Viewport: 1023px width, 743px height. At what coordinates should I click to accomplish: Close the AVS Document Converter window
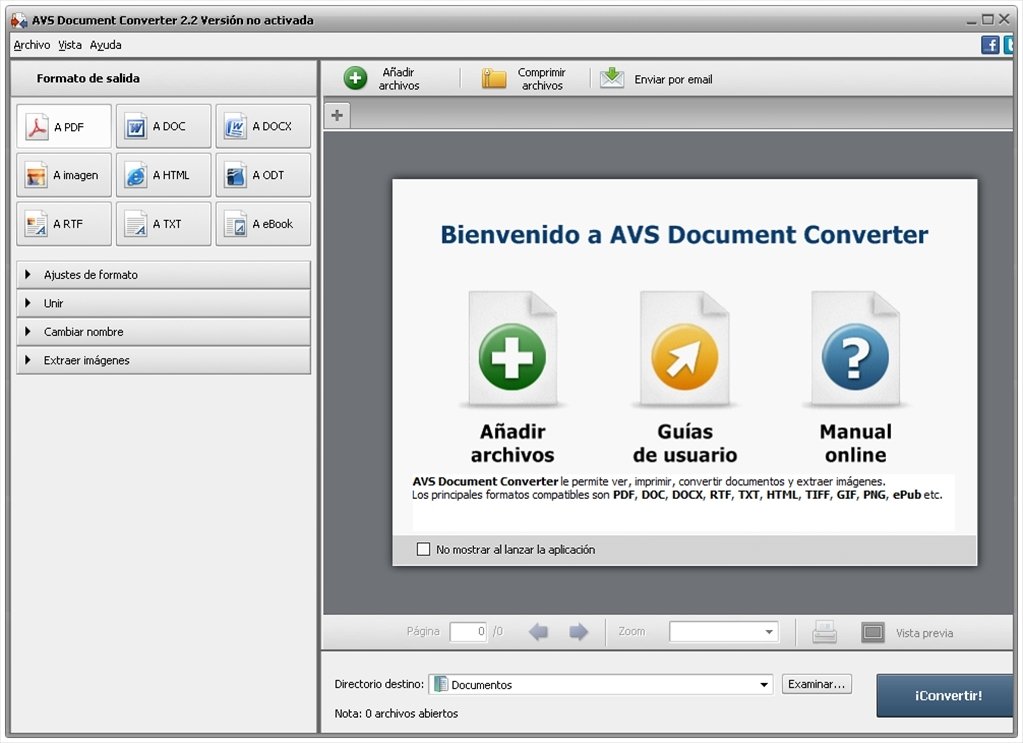click(1004, 20)
